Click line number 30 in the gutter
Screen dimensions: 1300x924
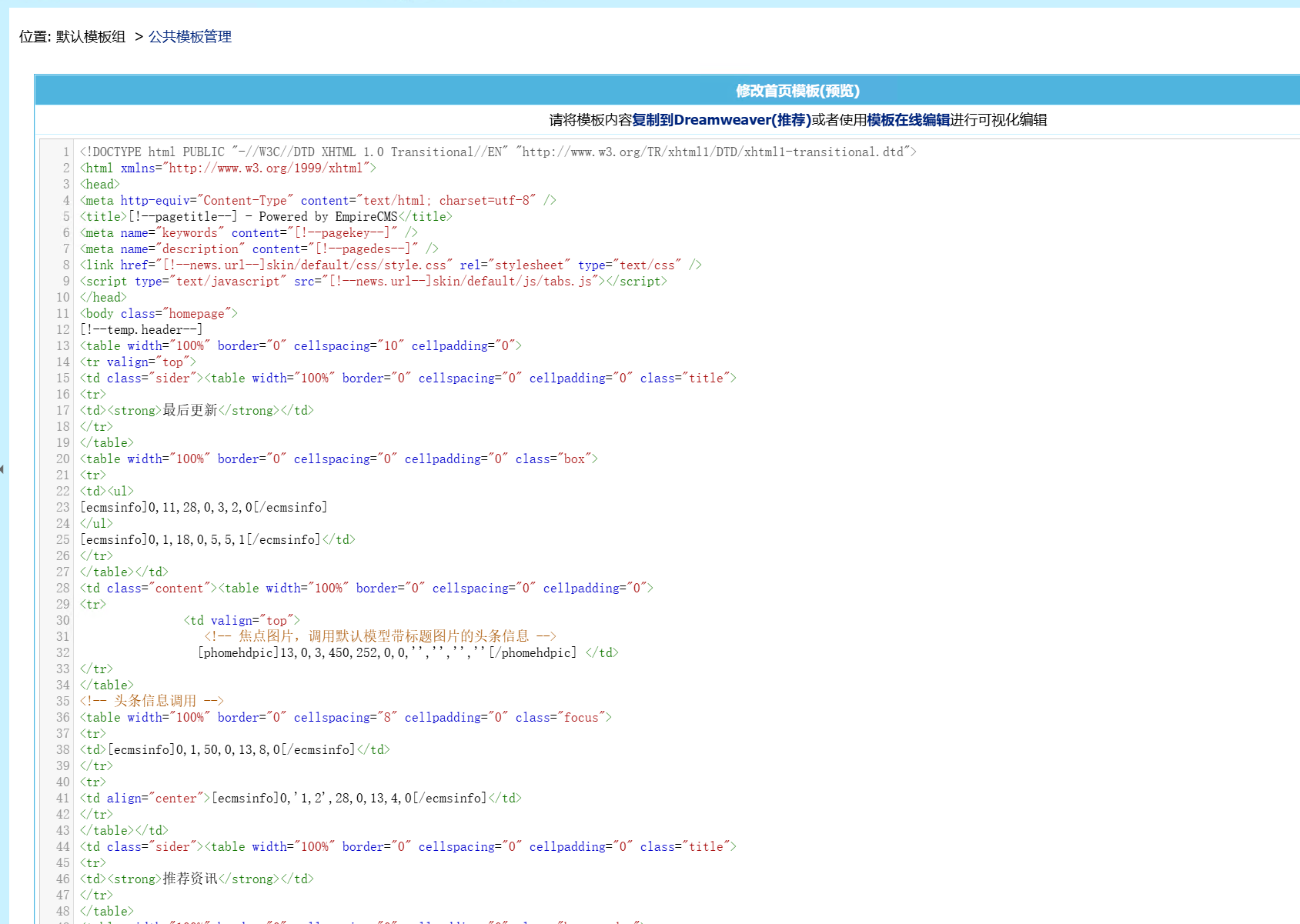pos(62,621)
